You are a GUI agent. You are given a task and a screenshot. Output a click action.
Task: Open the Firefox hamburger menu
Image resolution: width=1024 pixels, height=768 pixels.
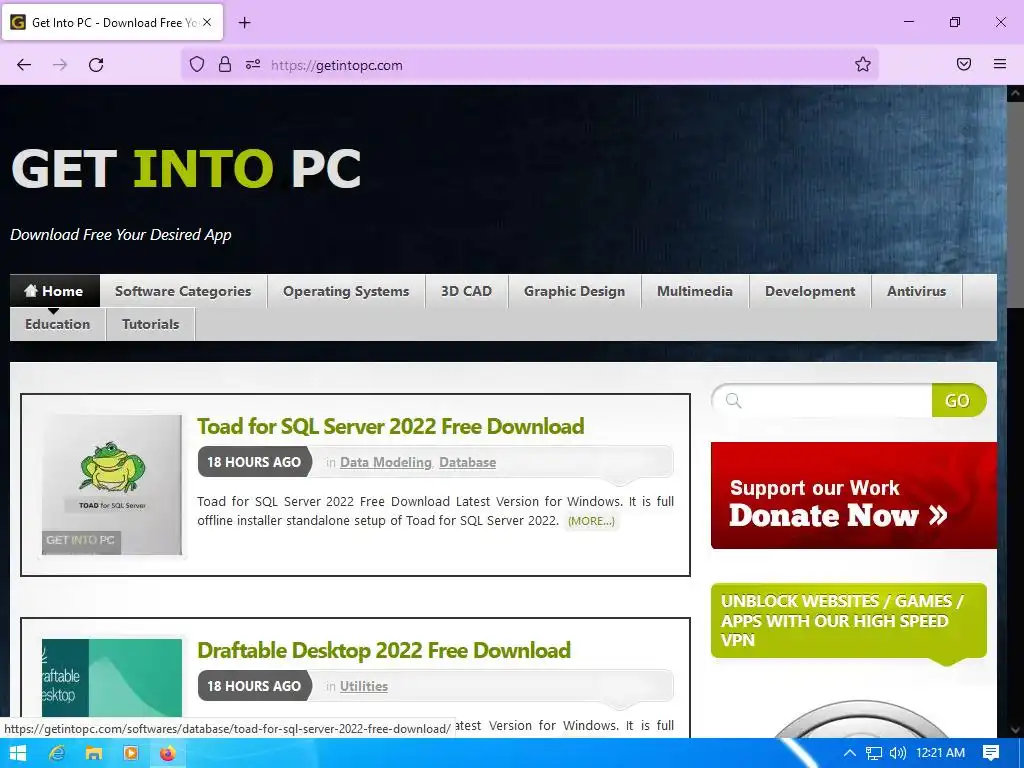coord(1000,64)
